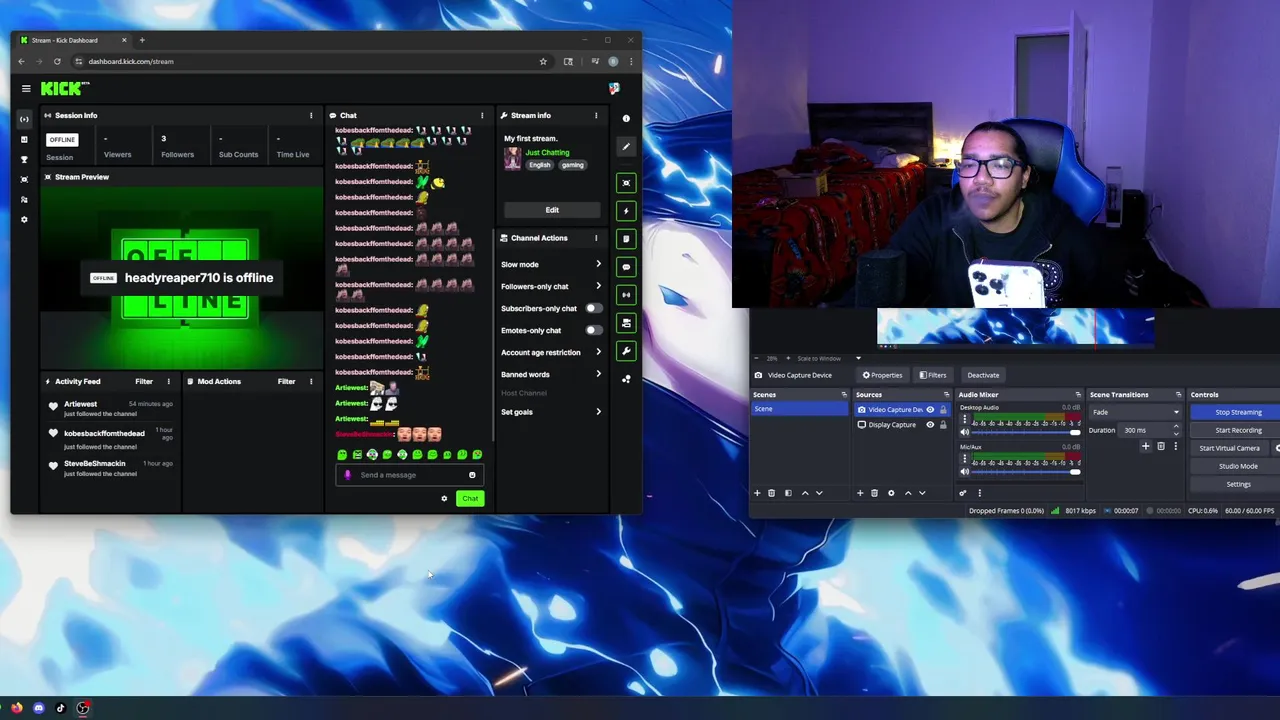
Task: Send message with green Chat button
Action: 470,498
